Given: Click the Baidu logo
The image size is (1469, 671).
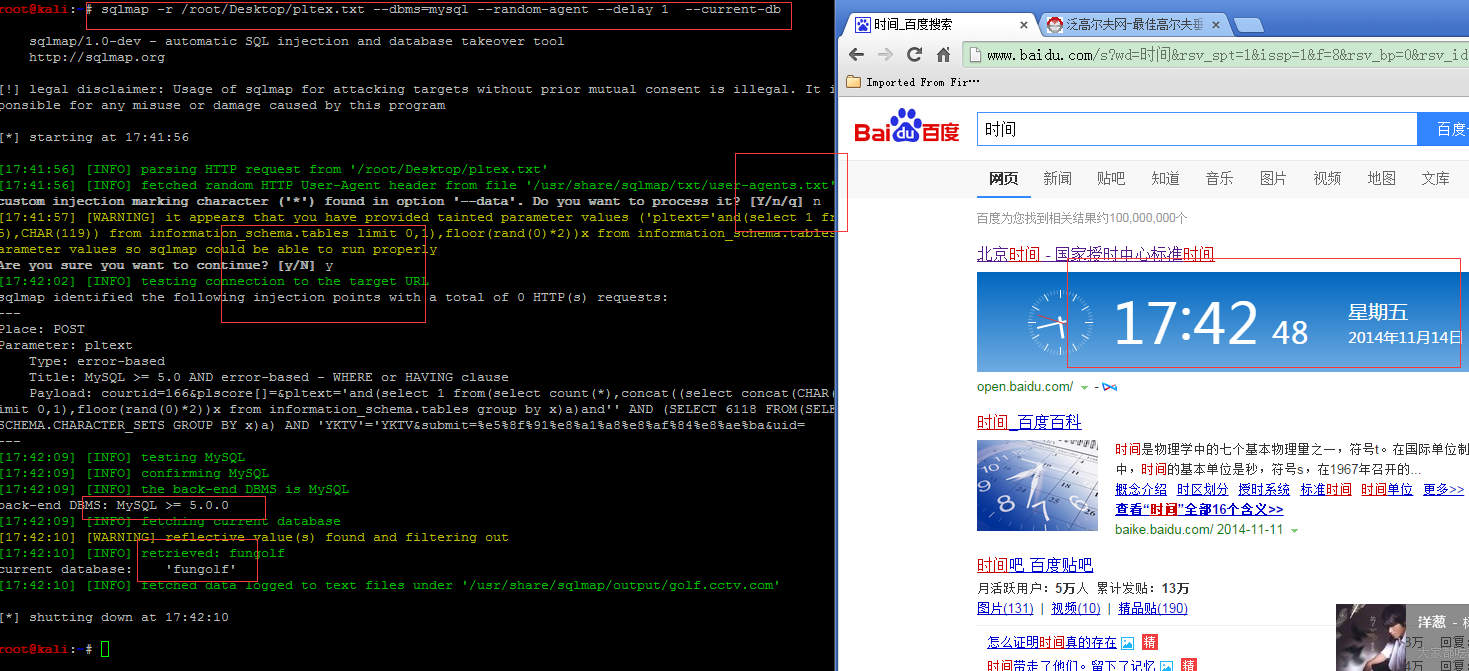Looking at the screenshot, I should pos(906,127).
